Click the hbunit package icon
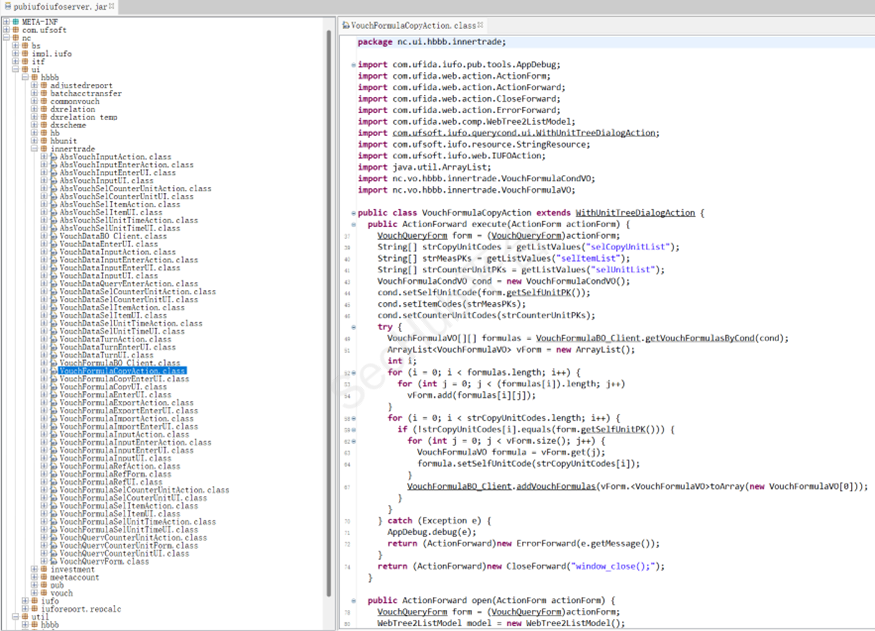This screenshot has width=875, height=631. pos(44,141)
